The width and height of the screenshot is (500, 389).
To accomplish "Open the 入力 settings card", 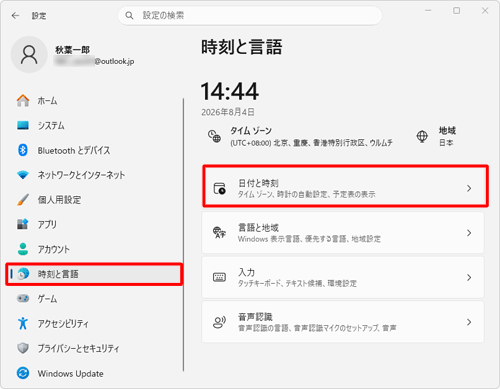I will pyautogui.click(x=343, y=277).
